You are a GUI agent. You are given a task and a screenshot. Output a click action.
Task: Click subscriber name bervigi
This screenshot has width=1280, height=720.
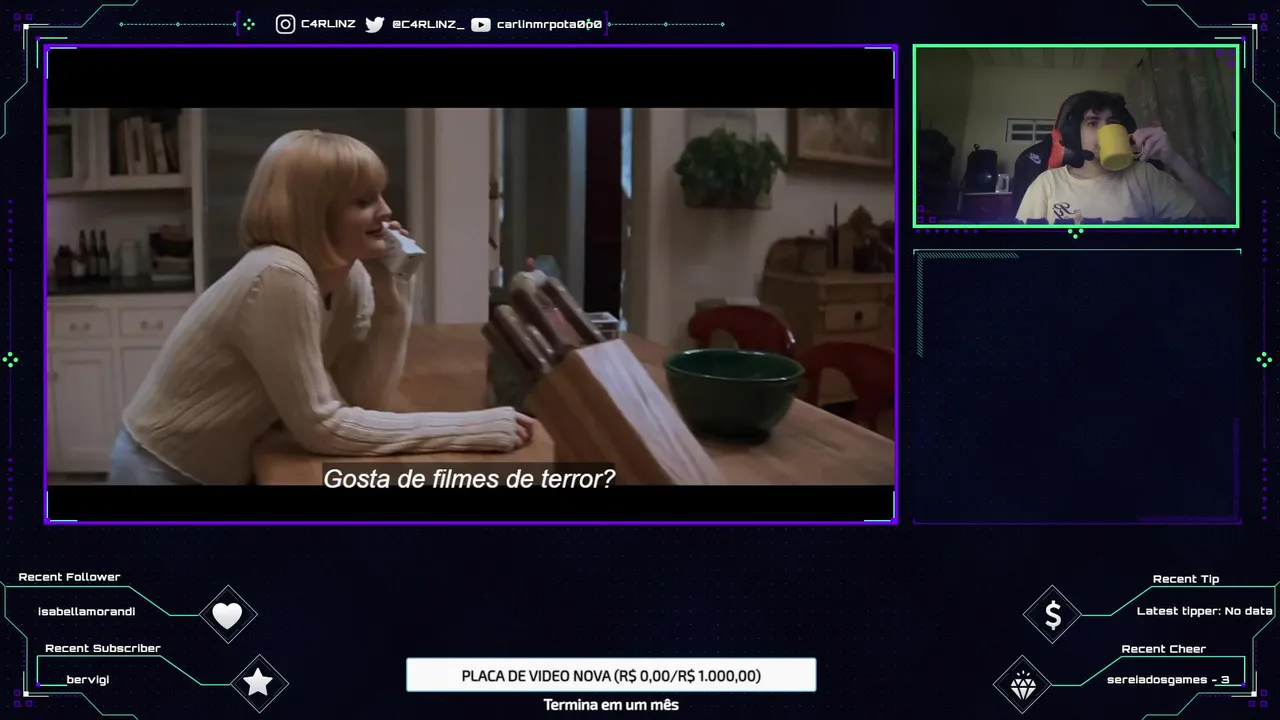(x=88, y=680)
